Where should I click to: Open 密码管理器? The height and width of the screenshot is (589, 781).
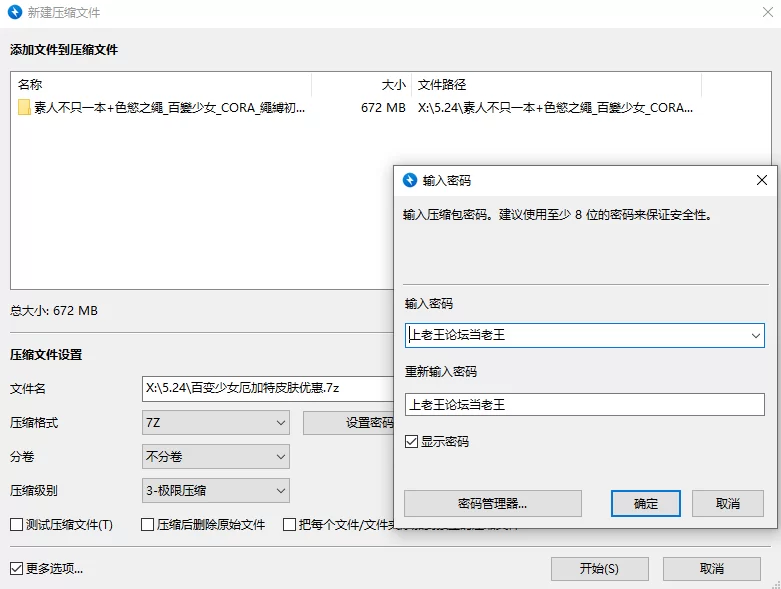492,503
